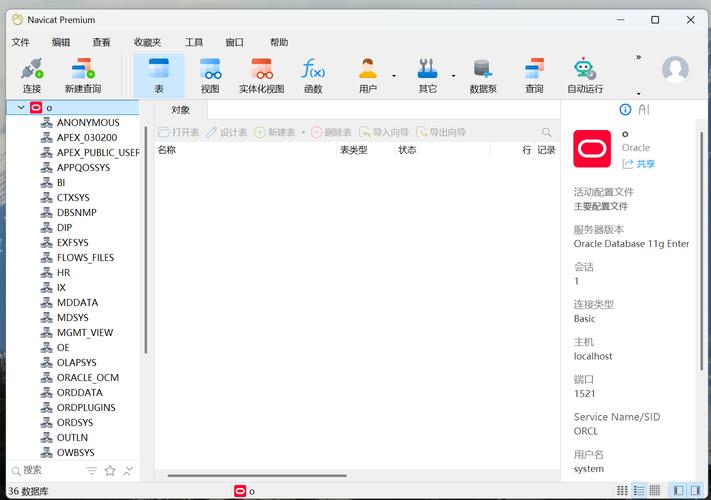Click the Oracle connection icon labeled o in the tree
Screen dimensions: 711x500
36,107
